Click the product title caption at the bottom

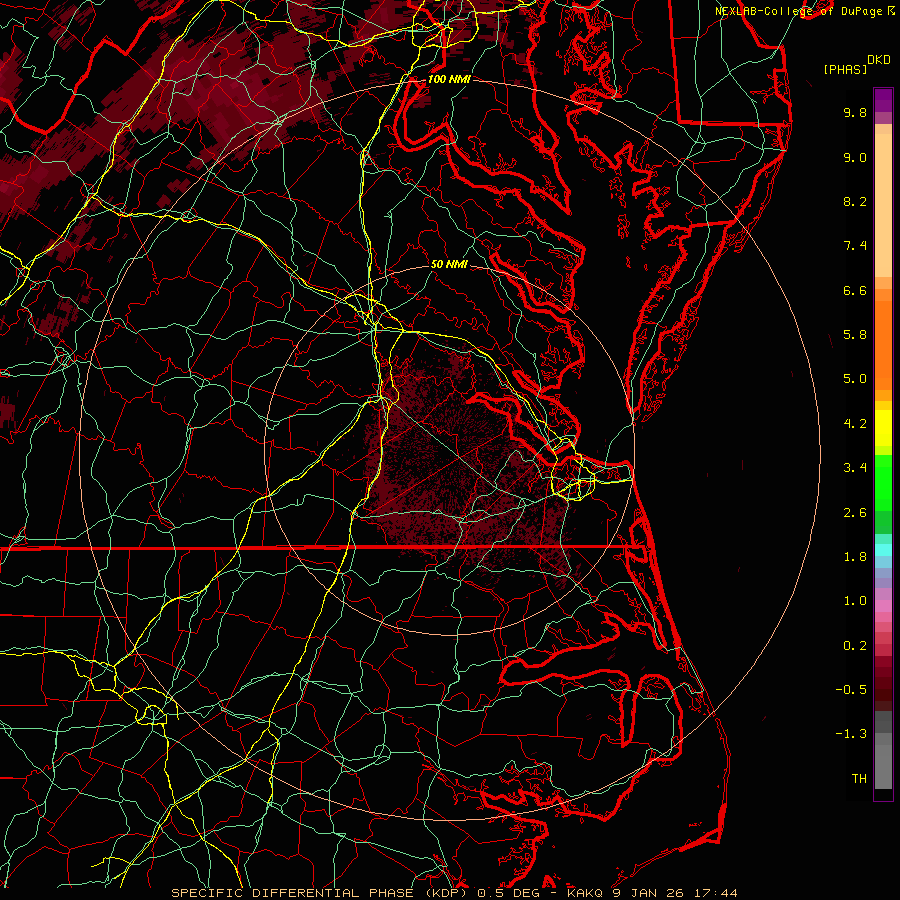point(455,893)
